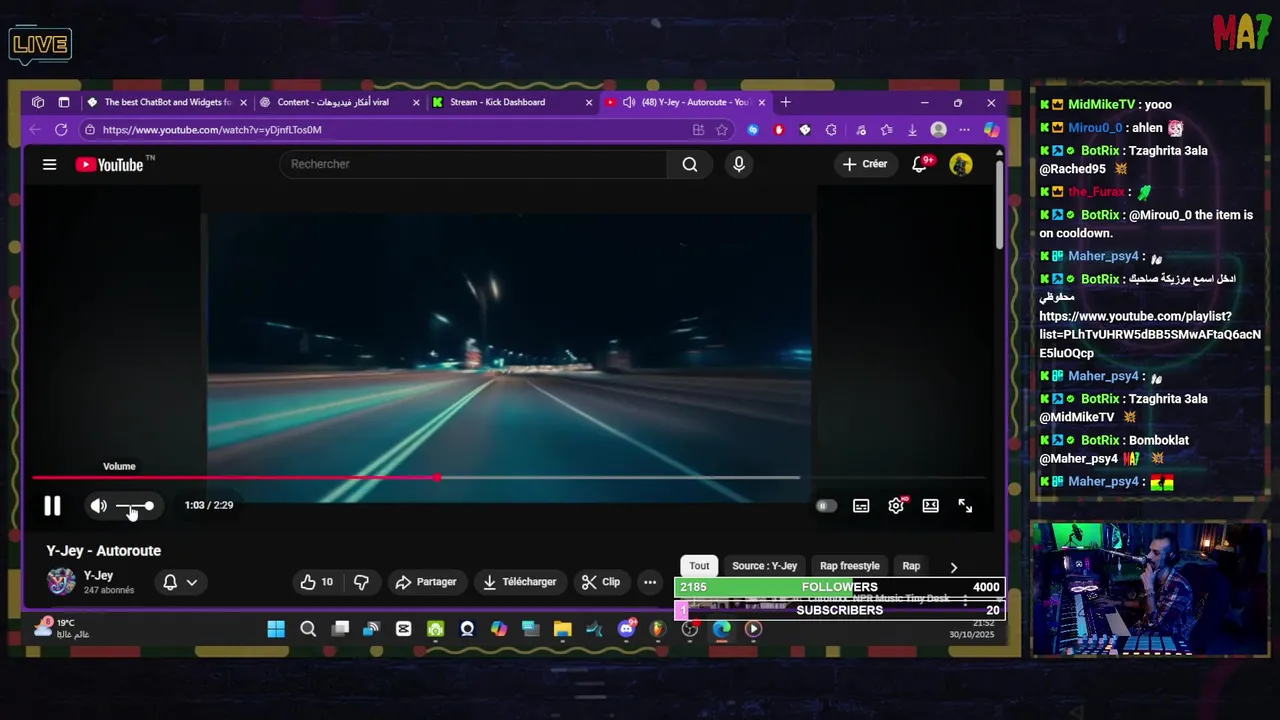Go back in the browser

(x=35, y=130)
